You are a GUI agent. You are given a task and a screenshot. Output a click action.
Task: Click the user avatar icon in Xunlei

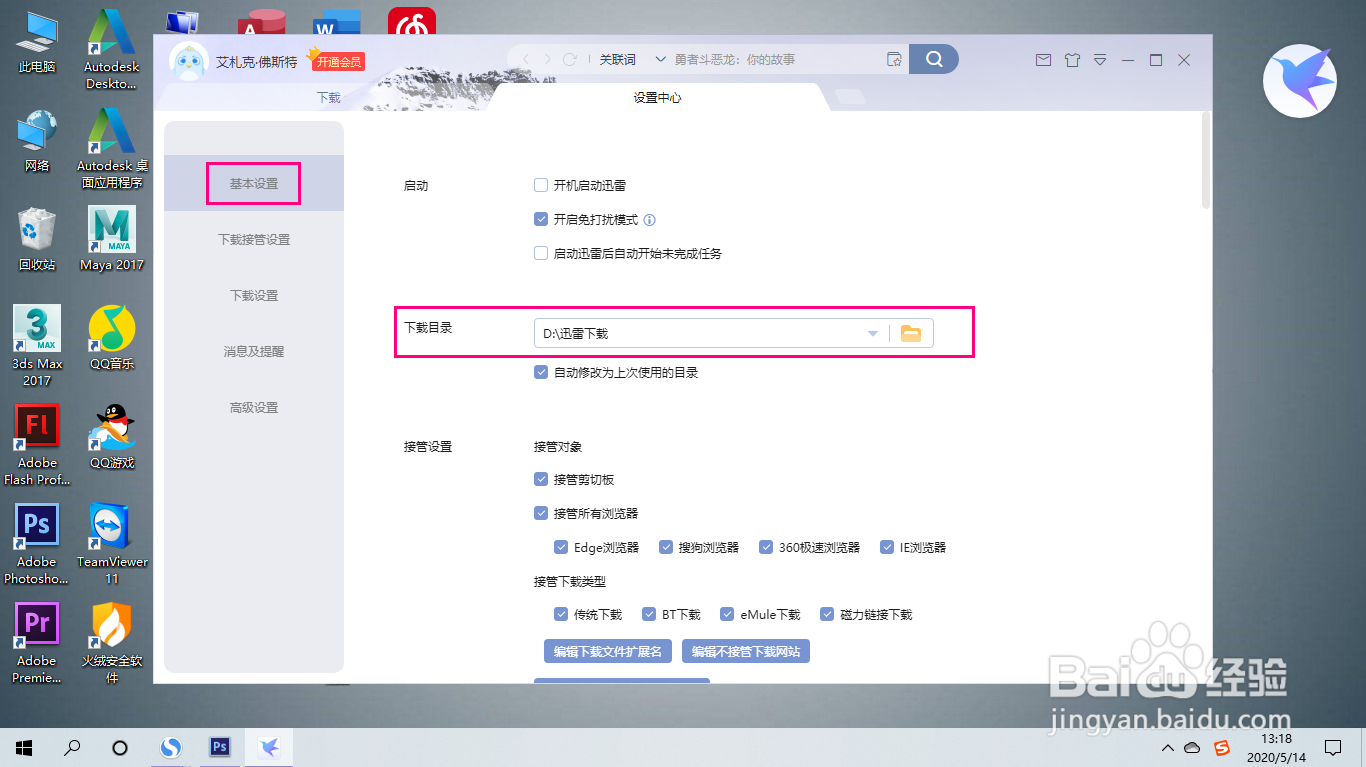pyautogui.click(x=188, y=61)
